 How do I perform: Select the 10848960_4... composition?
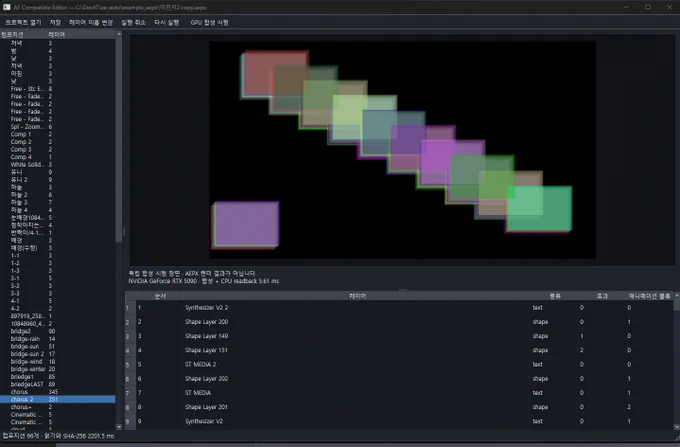pos(58,324)
